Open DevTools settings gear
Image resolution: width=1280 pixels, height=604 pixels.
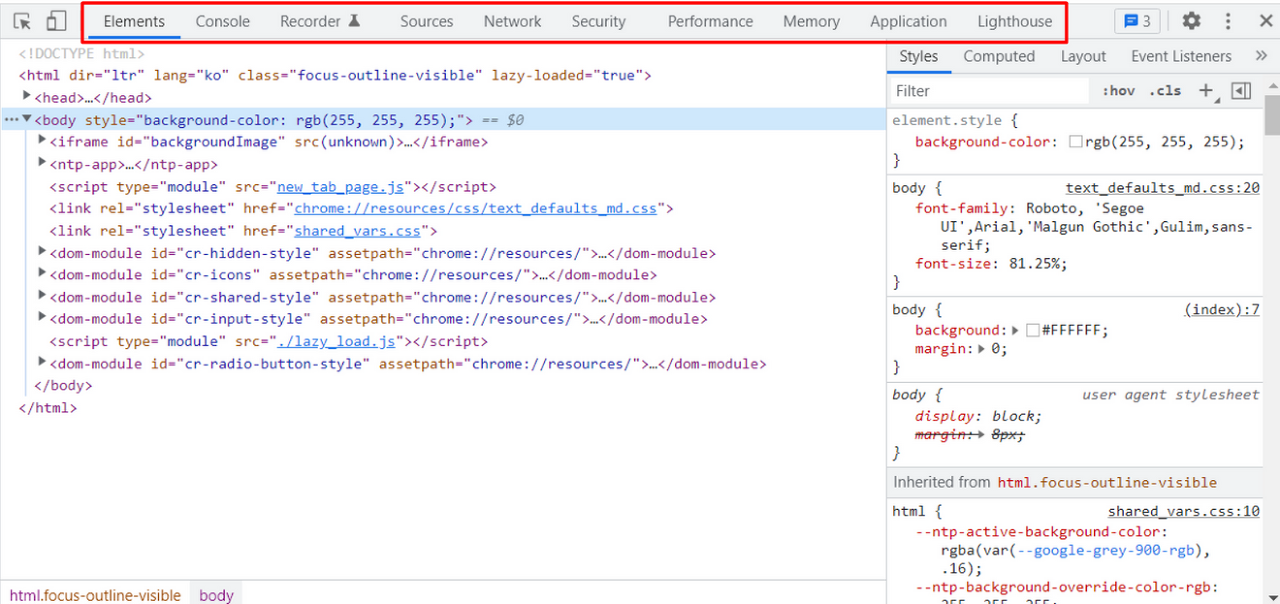[1191, 21]
